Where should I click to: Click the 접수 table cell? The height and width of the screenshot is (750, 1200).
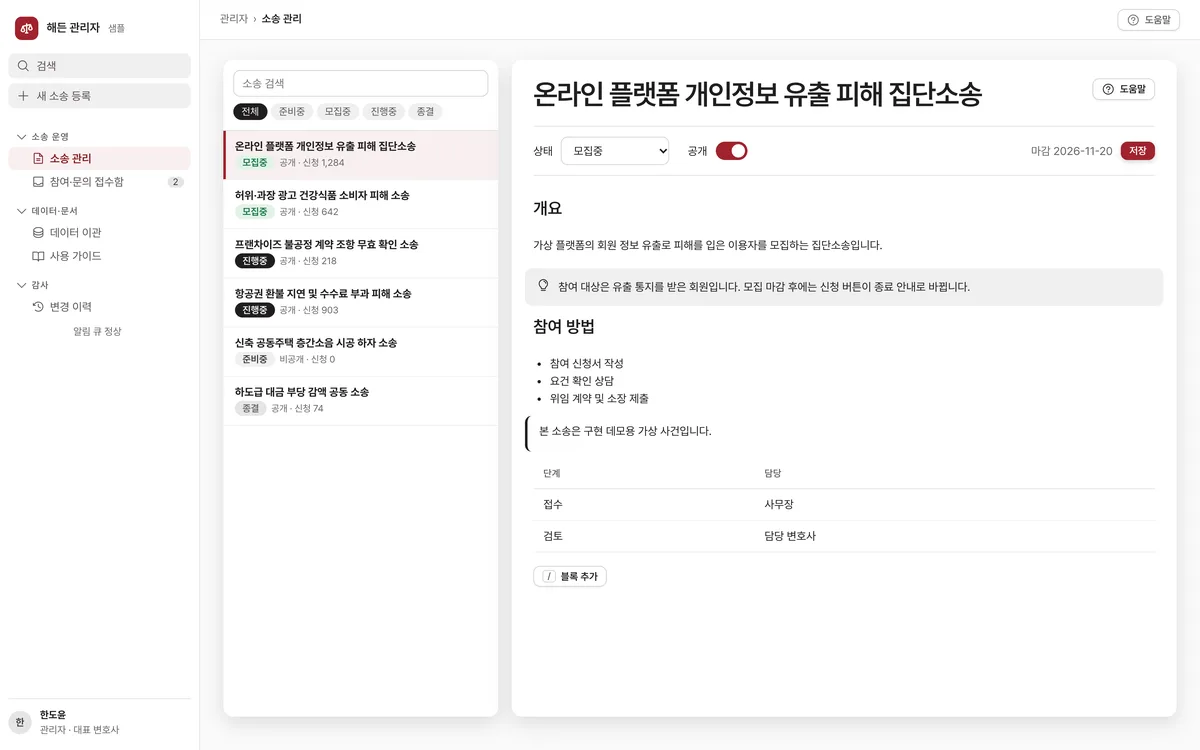point(553,505)
